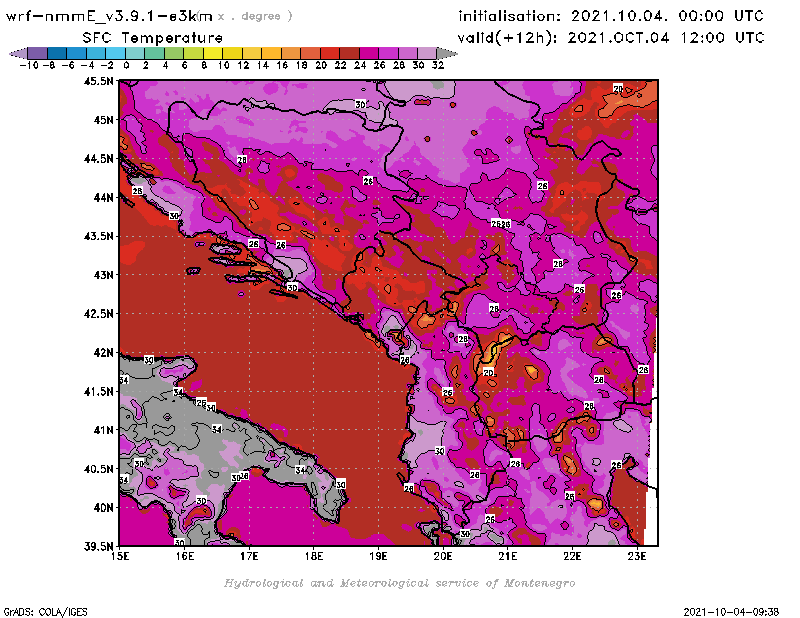Click the legend tick label 16
Image resolution: width=800 pixels, height=618 pixels.
(x=282, y=65)
